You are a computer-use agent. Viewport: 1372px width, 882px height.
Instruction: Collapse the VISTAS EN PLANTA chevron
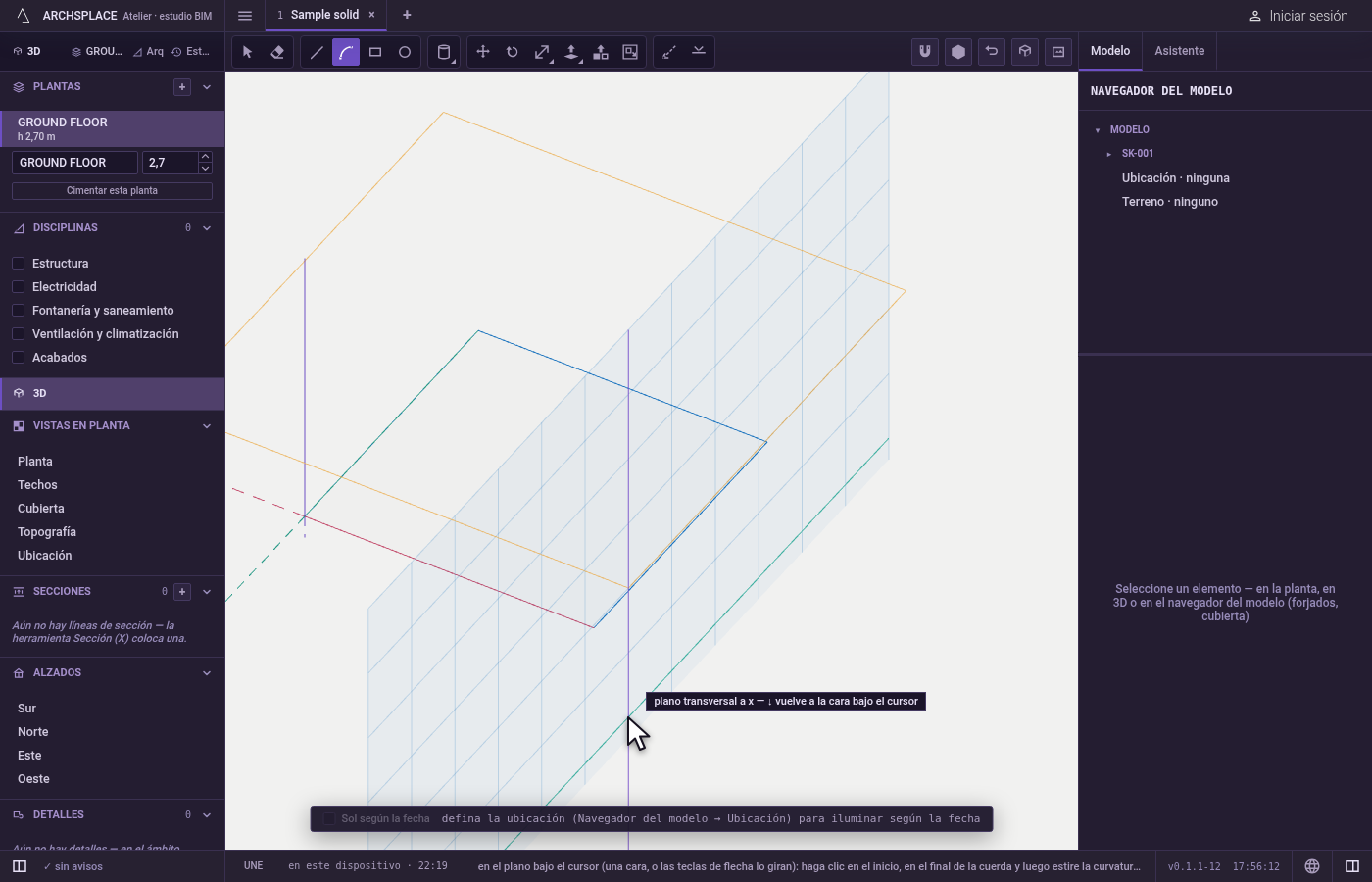207,426
